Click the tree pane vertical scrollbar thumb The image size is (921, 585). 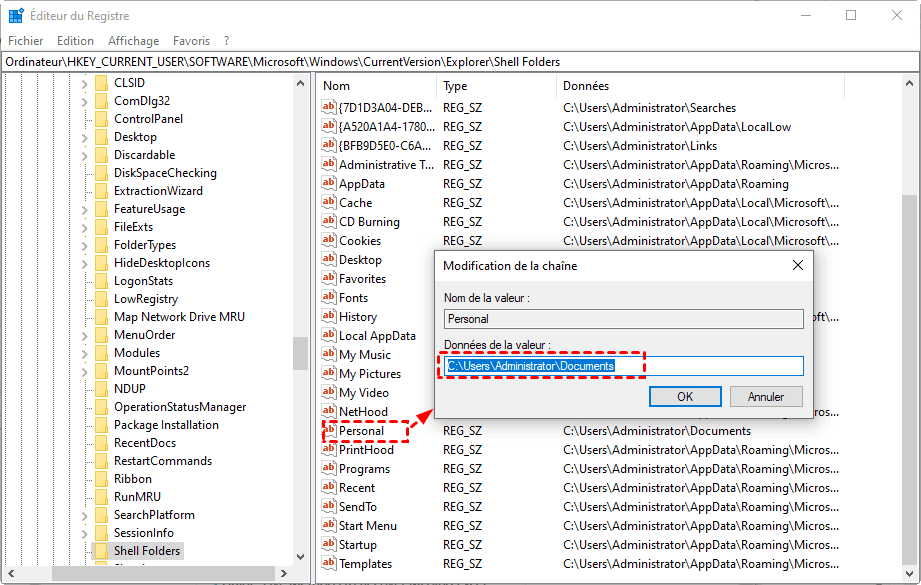[300, 353]
